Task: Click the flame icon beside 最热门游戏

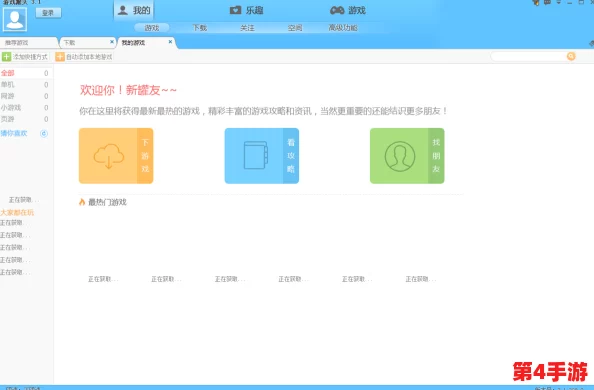Action: pos(82,202)
